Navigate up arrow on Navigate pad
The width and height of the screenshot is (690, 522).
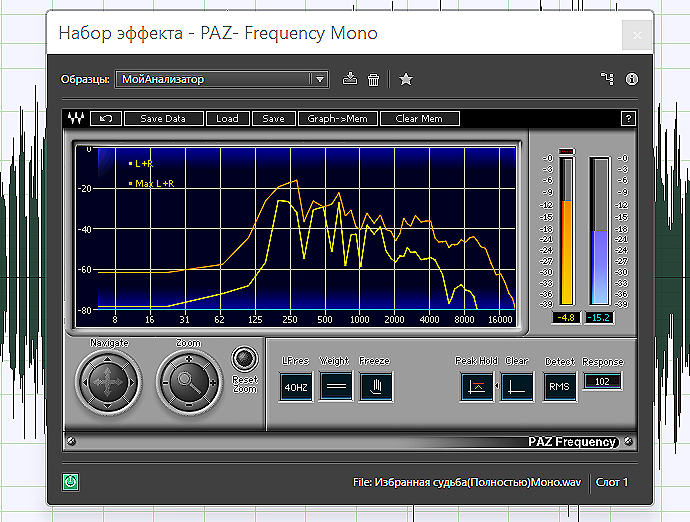click(108, 360)
